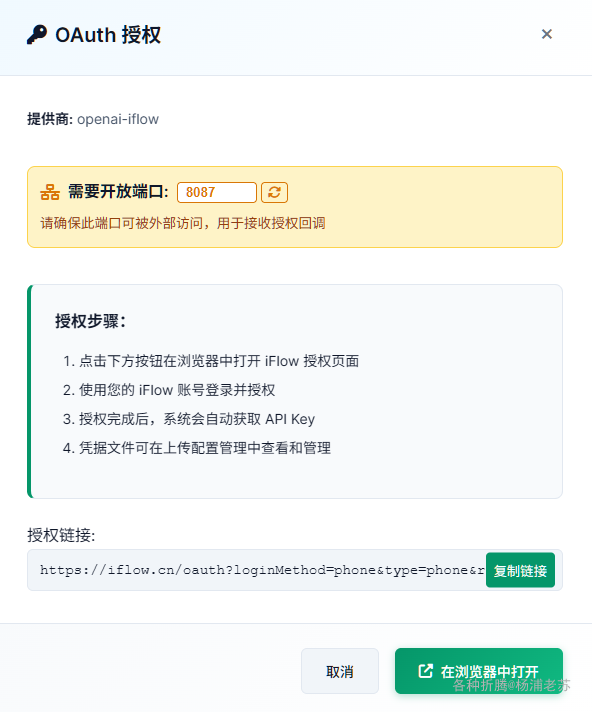Image resolution: width=592 pixels, height=712 pixels.
Task: Click the key icon beside OAuth title
Action: tap(37, 35)
